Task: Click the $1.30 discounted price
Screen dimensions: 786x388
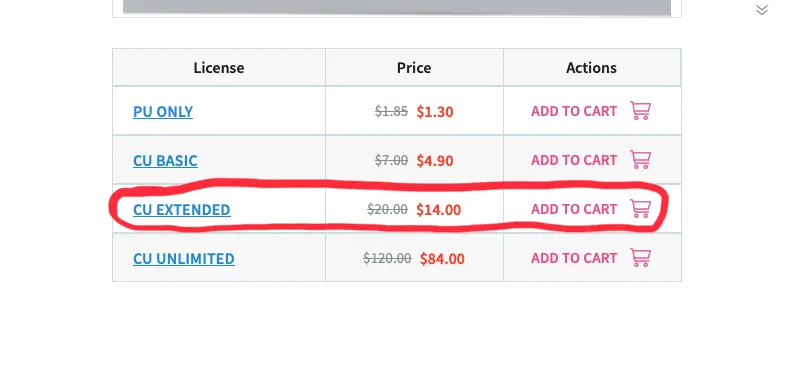Action: tap(435, 111)
